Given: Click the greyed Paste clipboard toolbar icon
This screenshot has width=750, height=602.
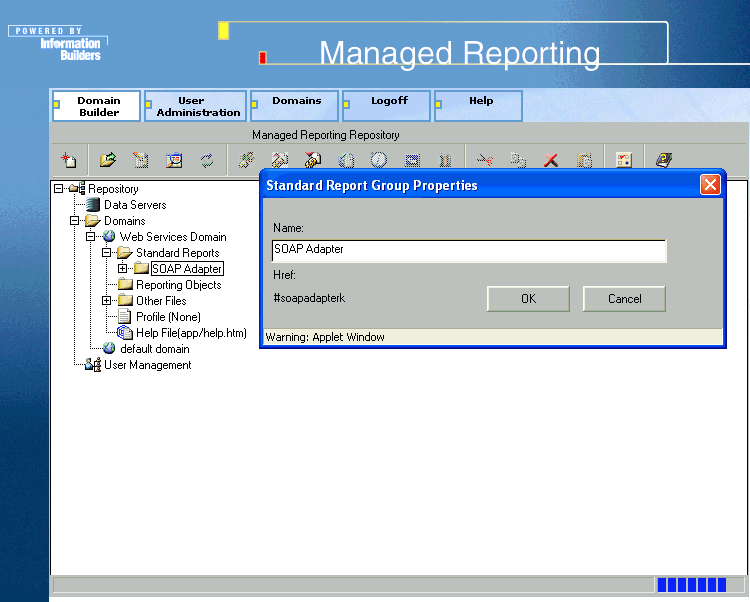Looking at the screenshot, I should (585, 160).
